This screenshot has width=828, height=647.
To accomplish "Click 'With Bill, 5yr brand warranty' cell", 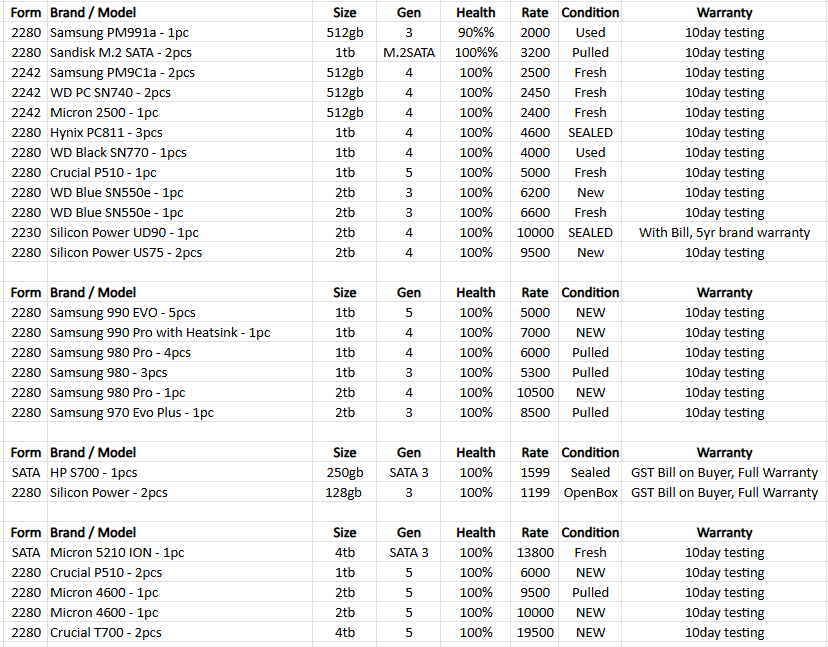I will [x=724, y=232].
